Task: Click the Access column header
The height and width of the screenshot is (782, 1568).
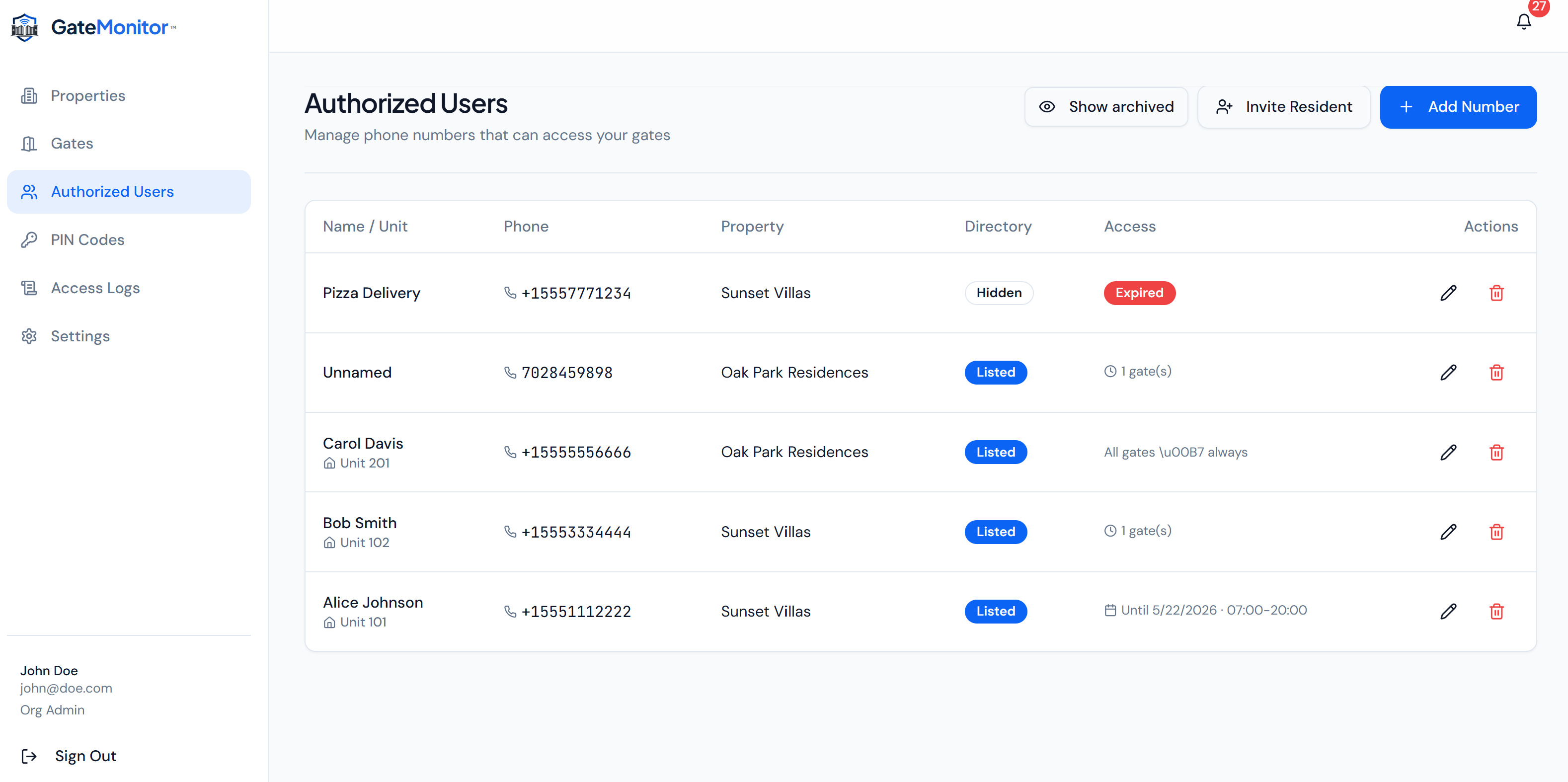Action: (1130, 227)
